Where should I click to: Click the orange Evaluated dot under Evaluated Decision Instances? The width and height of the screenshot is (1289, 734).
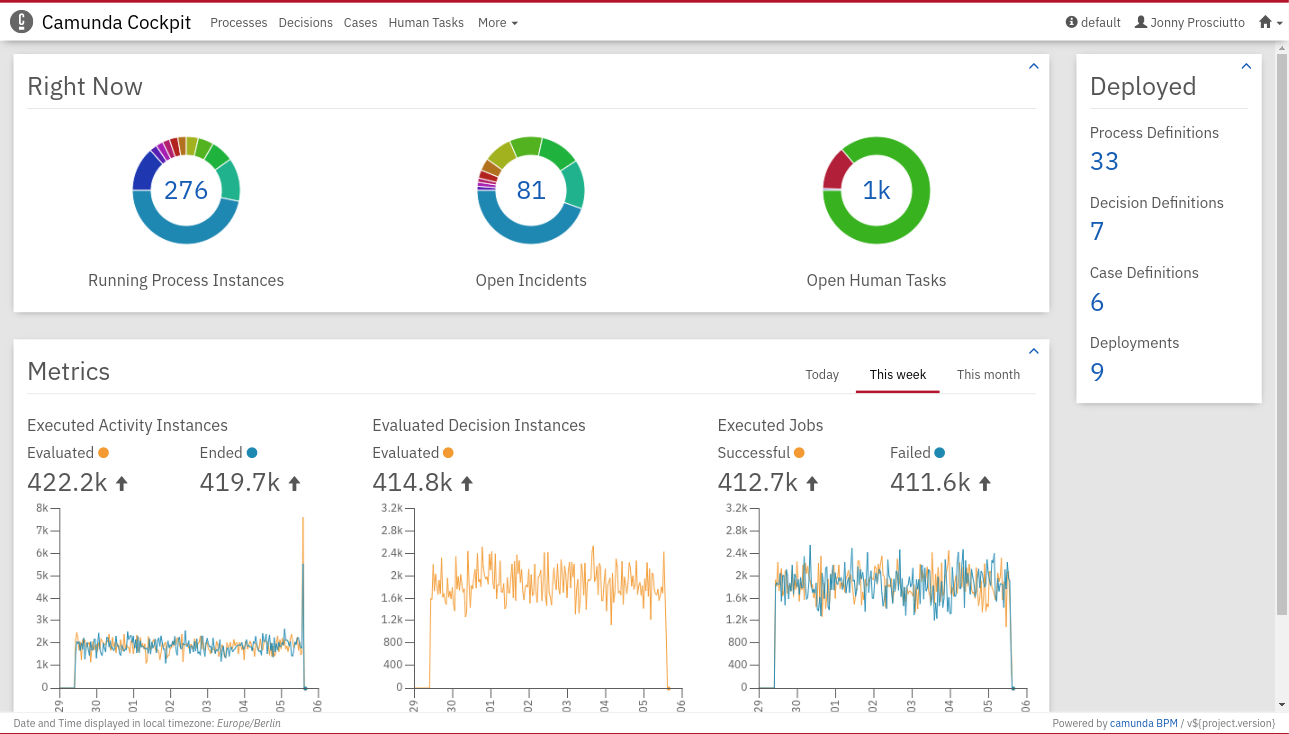pyautogui.click(x=448, y=453)
